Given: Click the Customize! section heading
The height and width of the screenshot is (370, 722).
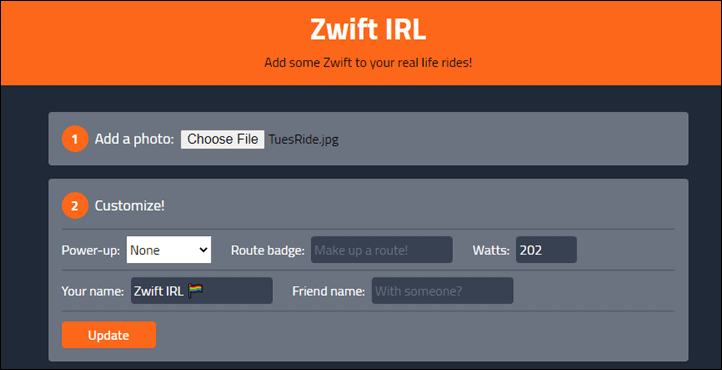Looking at the screenshot, I should 129,206.
